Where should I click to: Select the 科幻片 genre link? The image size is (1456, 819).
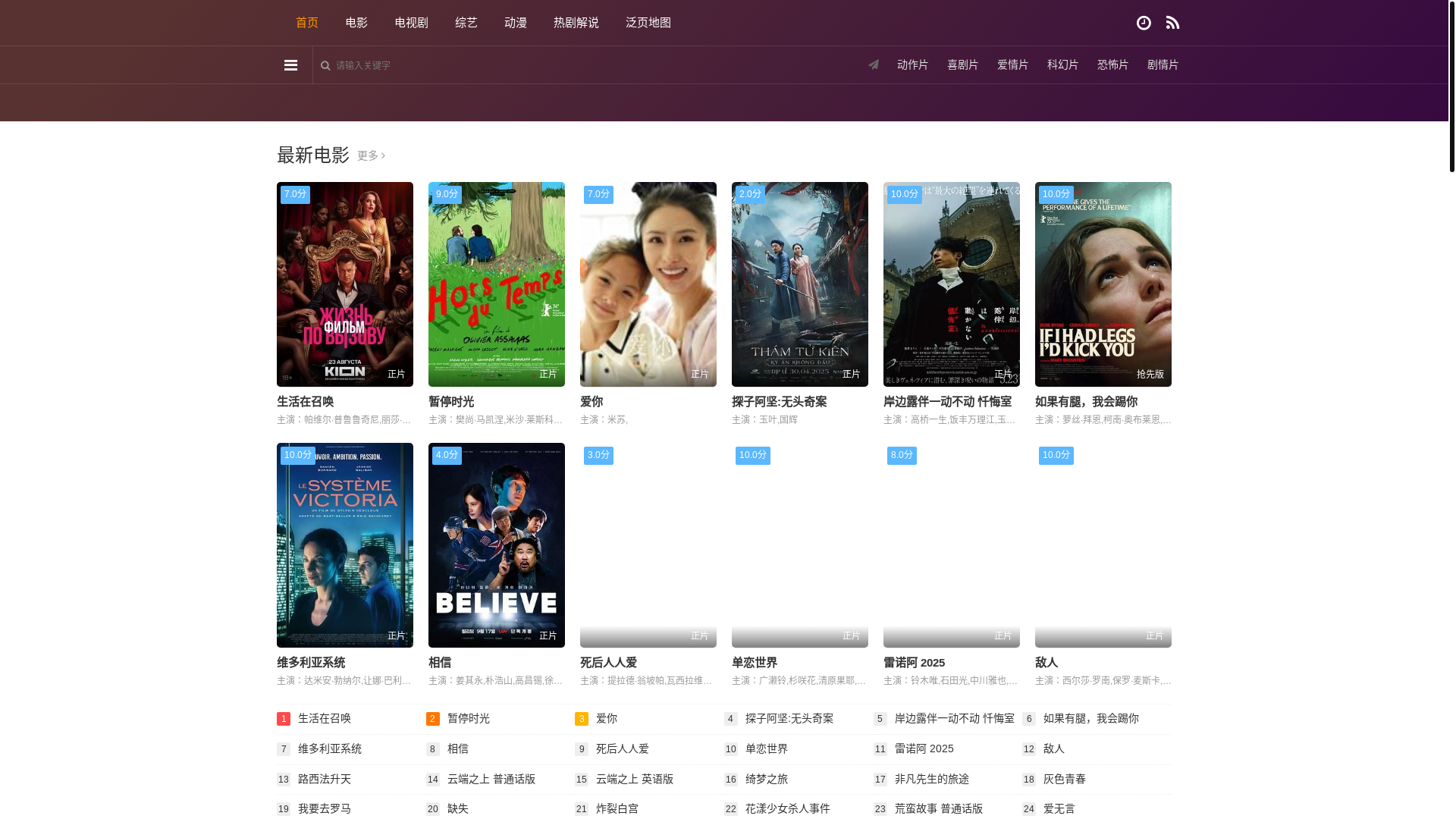pos(1062,64)
